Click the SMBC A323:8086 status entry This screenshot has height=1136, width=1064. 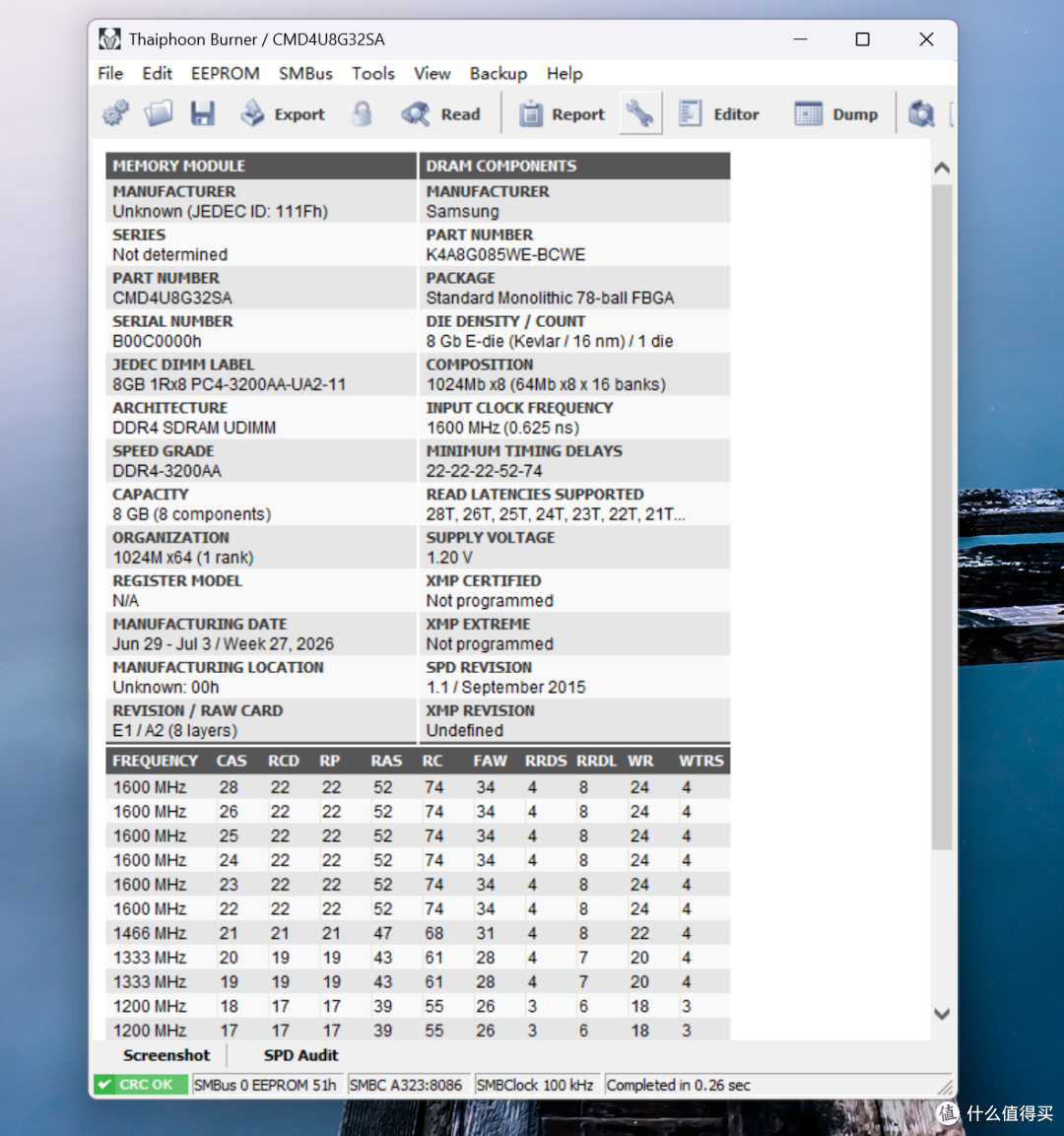click(x=406, y=1085)
